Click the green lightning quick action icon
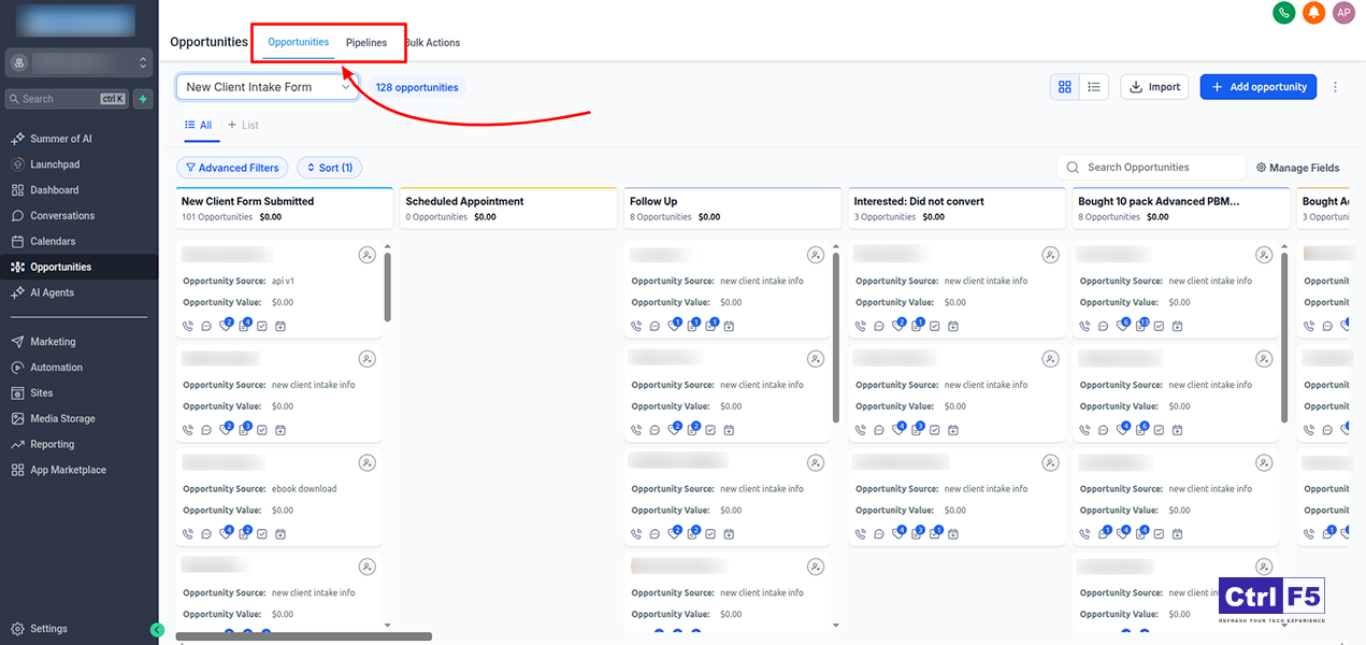The width and height of the screenshot is (1366, 645). point(144,99)
